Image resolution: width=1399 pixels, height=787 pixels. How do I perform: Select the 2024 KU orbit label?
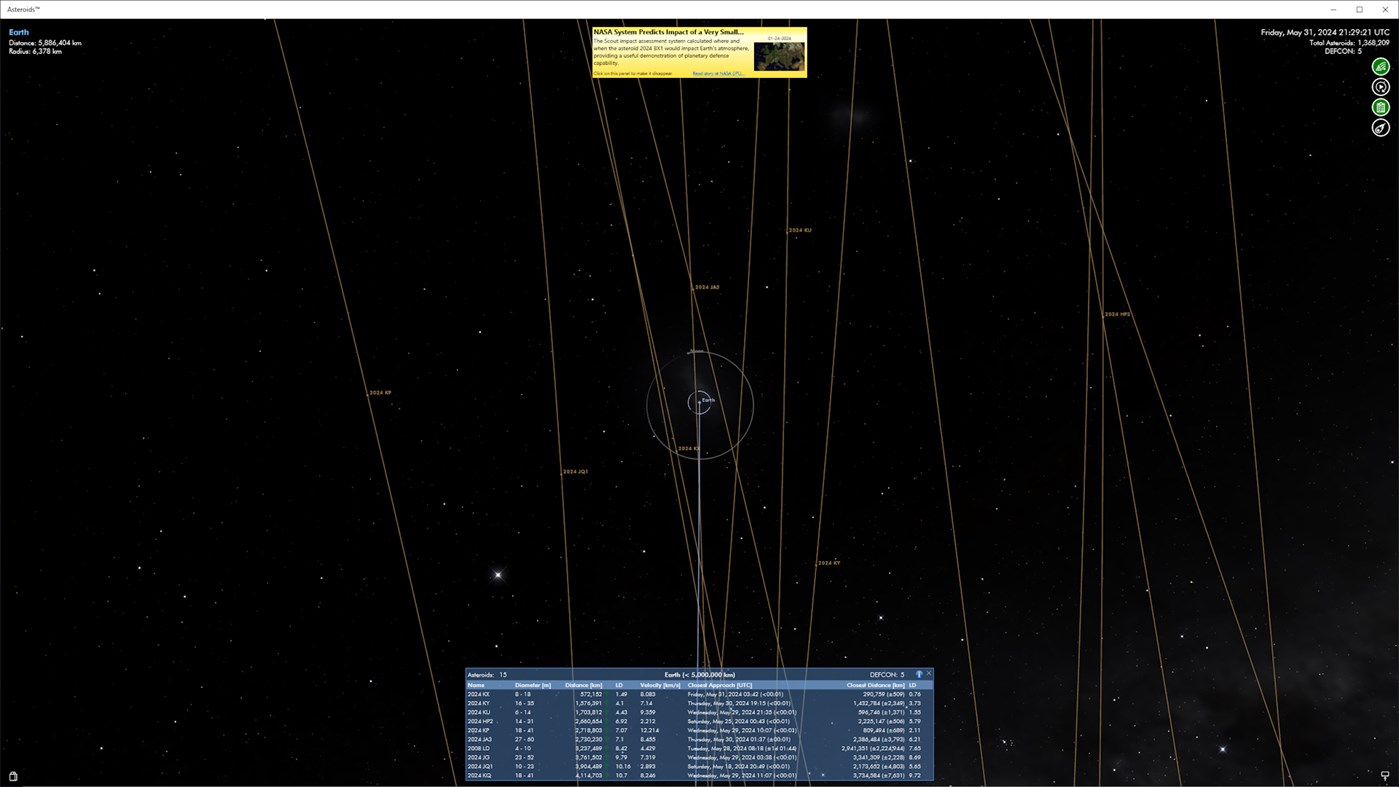(x=800, y=229)
